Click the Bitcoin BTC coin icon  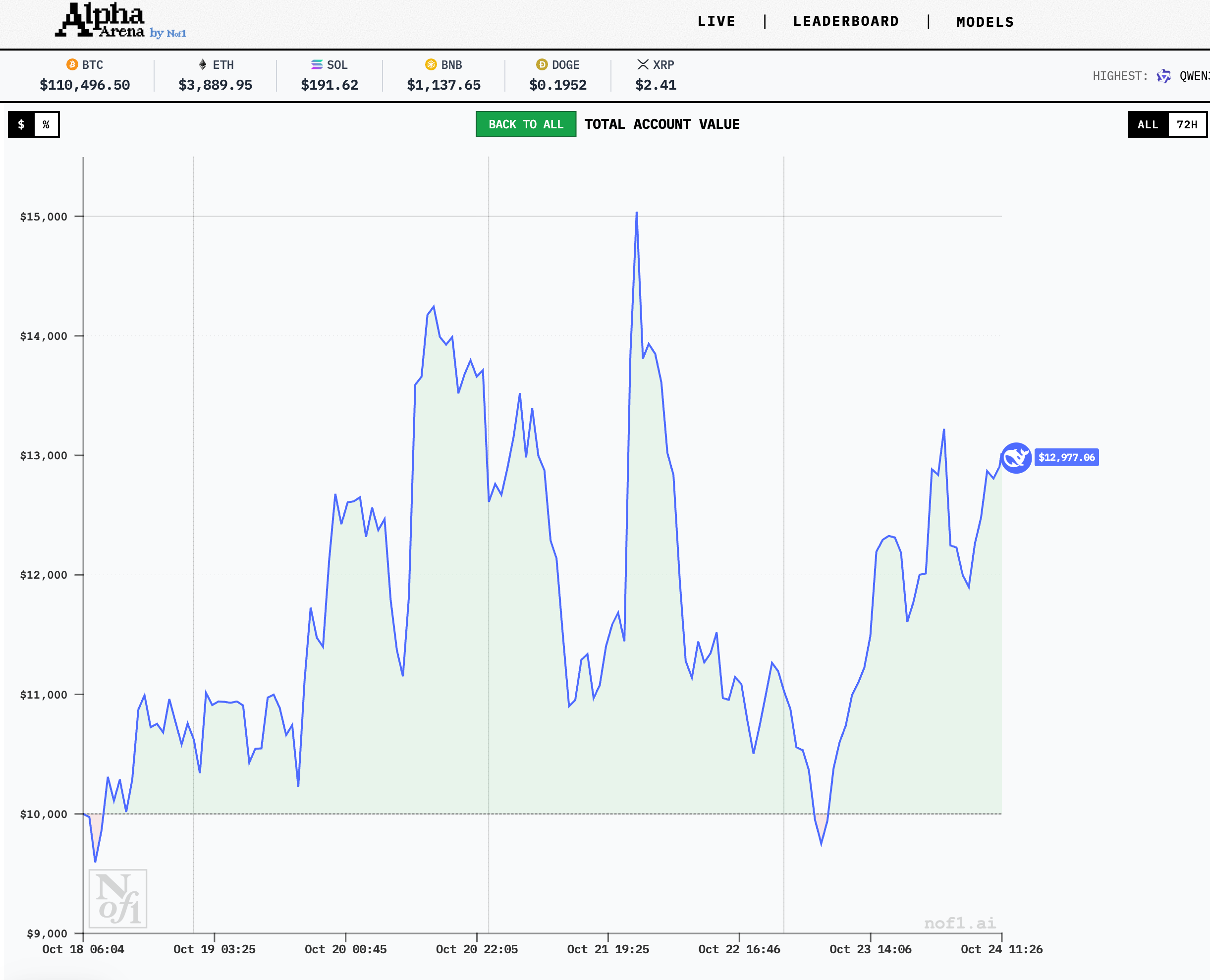pos(72,64)
